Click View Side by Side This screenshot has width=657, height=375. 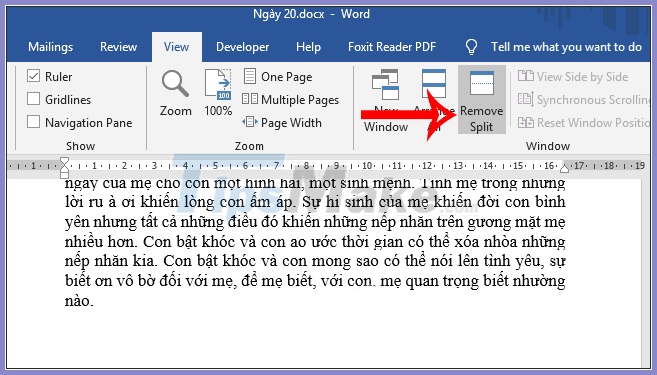pos(573,77)
